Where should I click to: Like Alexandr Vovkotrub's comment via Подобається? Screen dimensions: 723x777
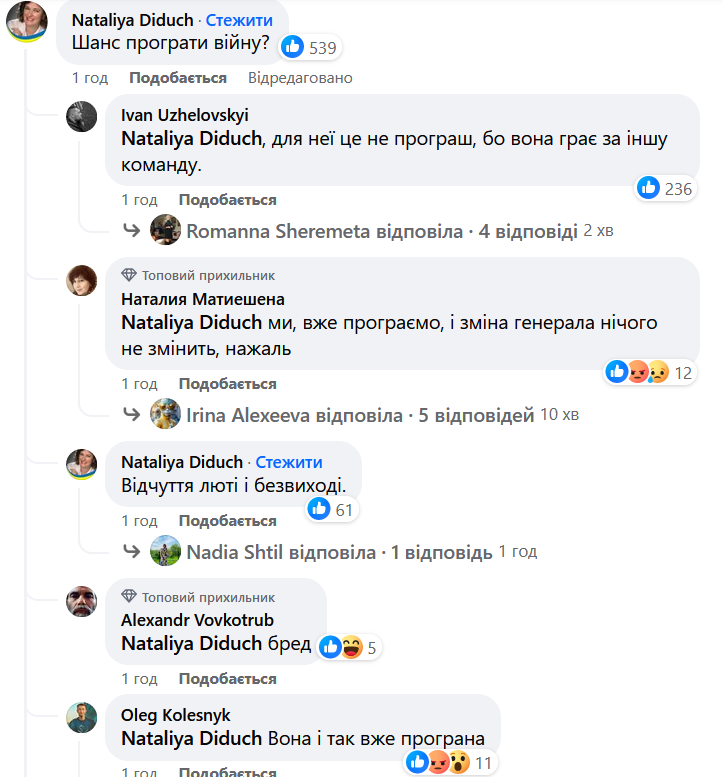227,679
